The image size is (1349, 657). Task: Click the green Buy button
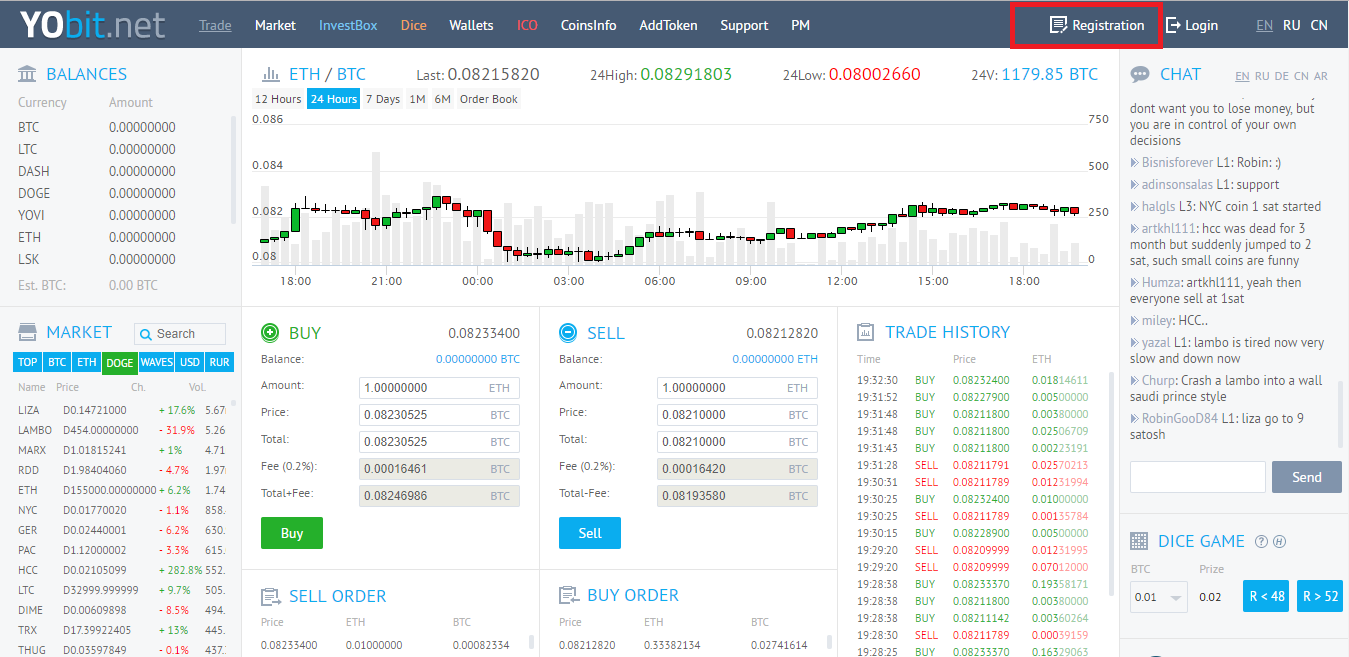292,533
